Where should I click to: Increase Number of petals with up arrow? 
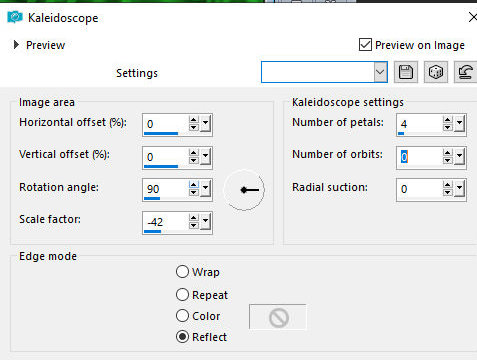click(x=447, y=121)
